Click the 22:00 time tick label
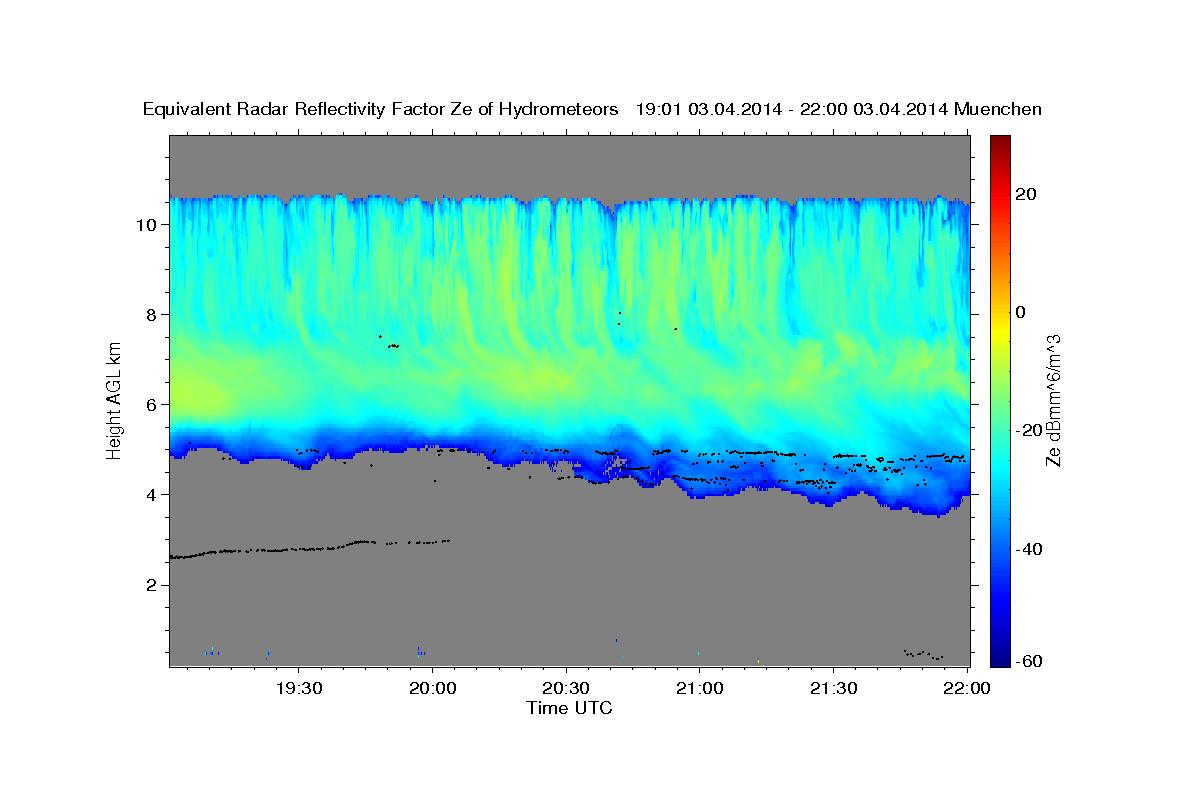 click(x=967, y=688)
